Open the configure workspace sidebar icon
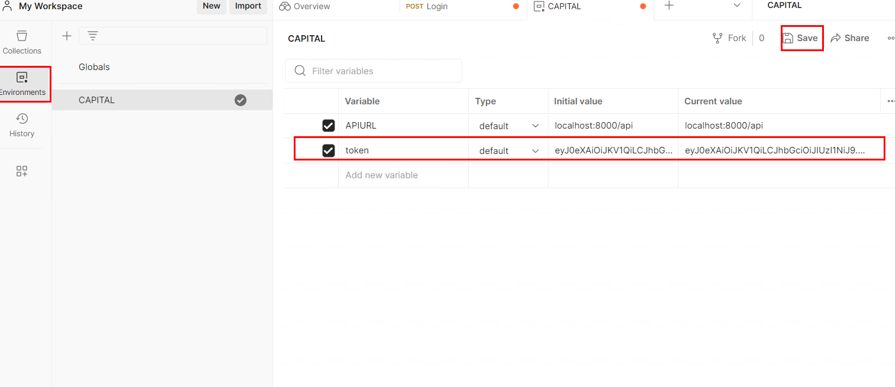This screenshot has width=895, height=387. [22, 171]
